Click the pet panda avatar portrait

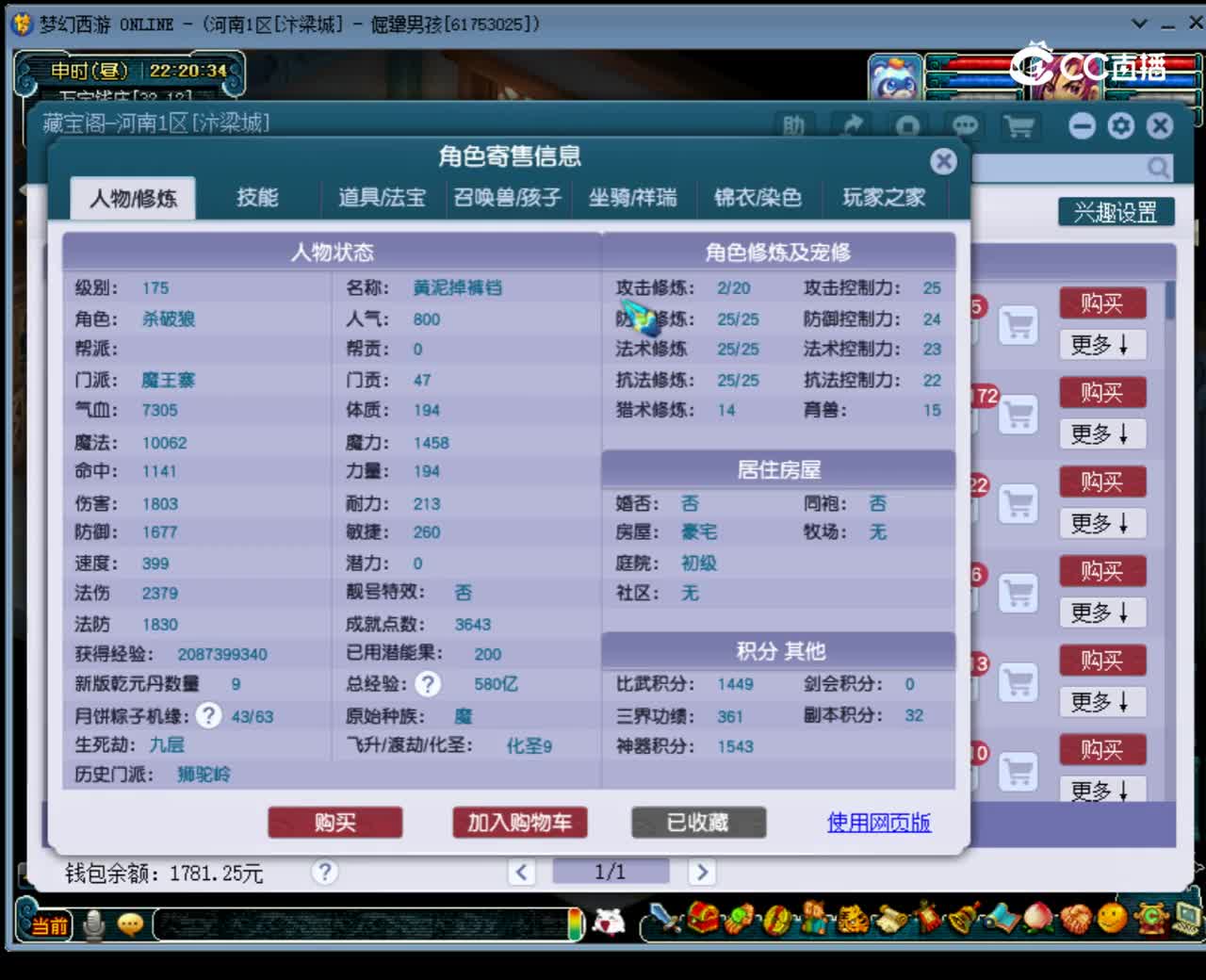[x=895, y=77]
